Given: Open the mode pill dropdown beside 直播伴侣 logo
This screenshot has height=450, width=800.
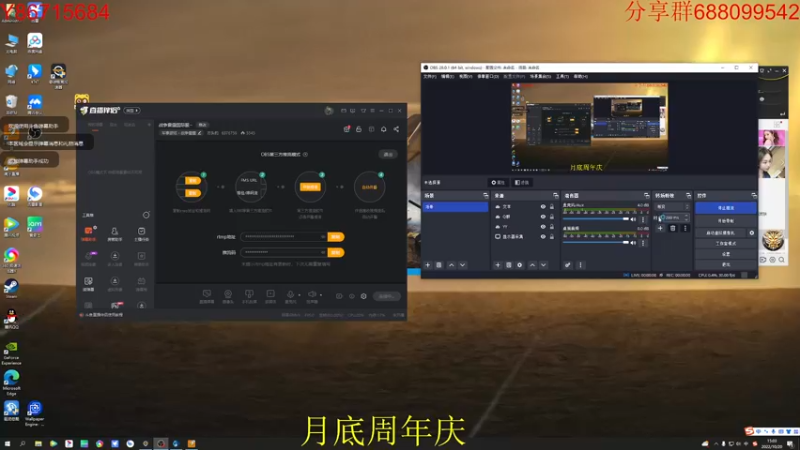Looking at the screenshot, I should pos(132,110).
